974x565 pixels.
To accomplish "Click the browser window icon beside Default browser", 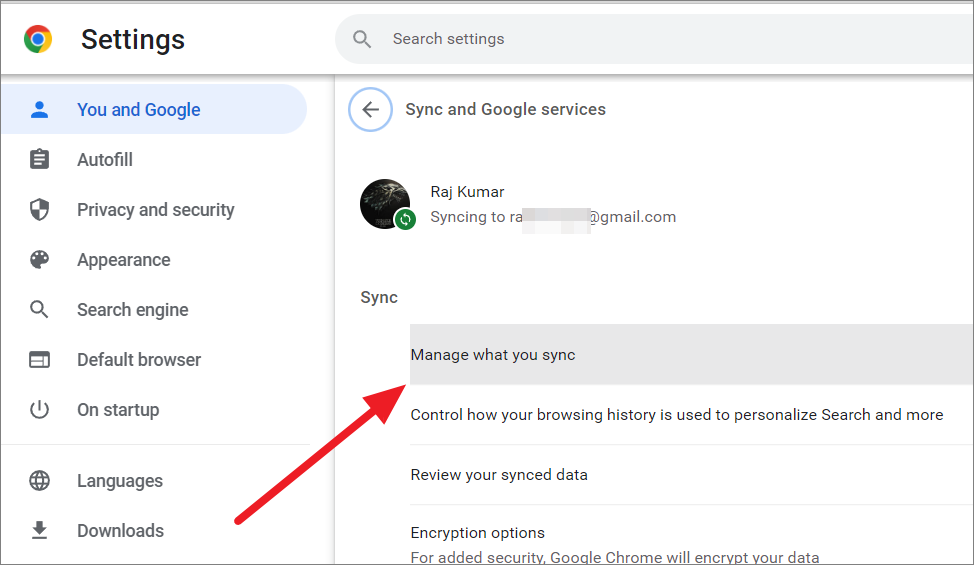I will tap(39, 359).
